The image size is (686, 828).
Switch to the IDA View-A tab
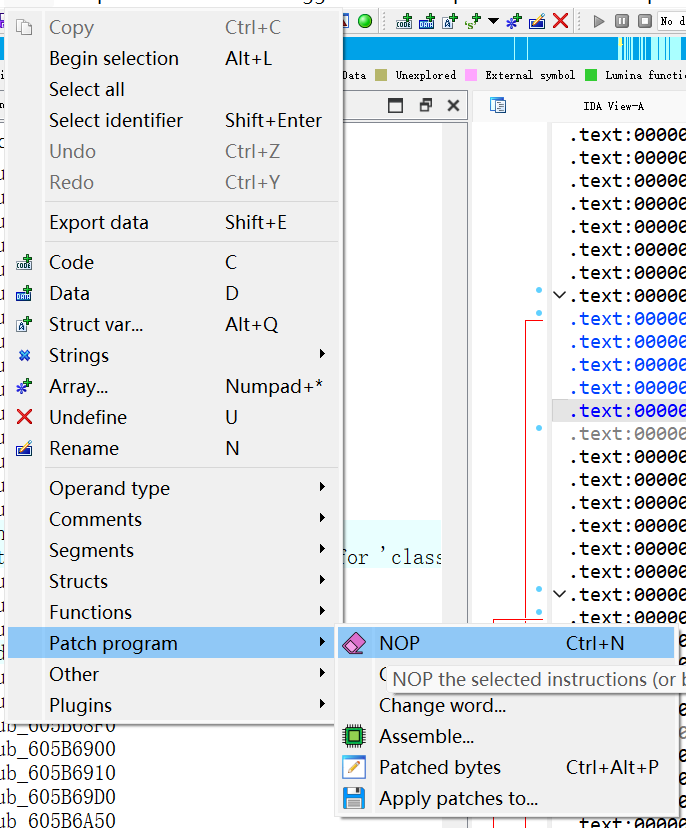tap(613, 106)
